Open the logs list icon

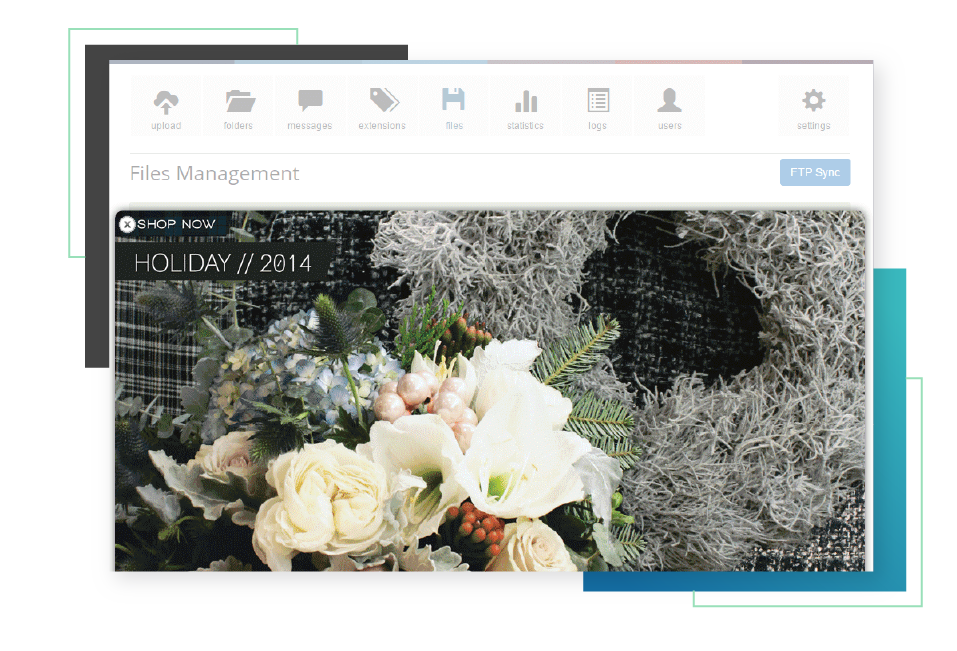click(598, 102)
